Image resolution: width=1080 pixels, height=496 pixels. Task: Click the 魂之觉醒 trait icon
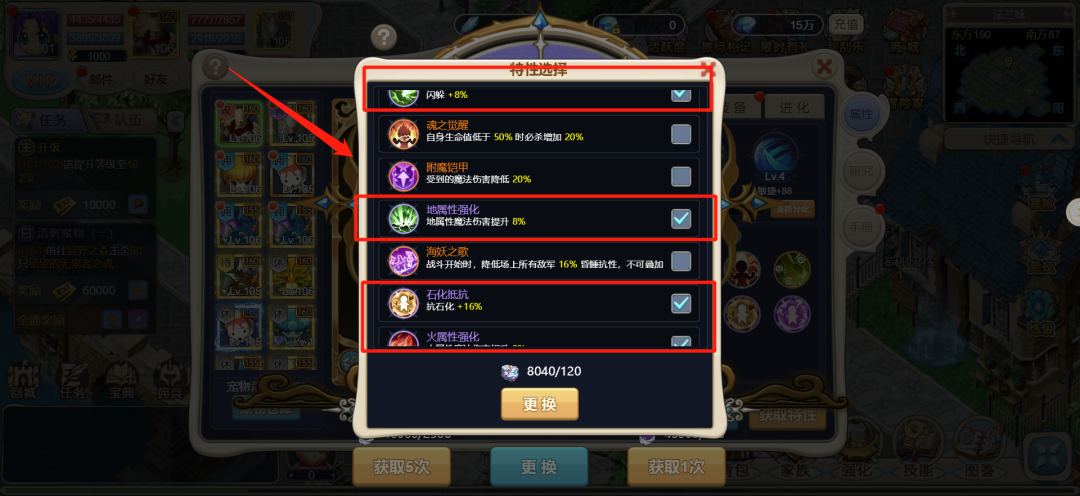coord(402,134)
